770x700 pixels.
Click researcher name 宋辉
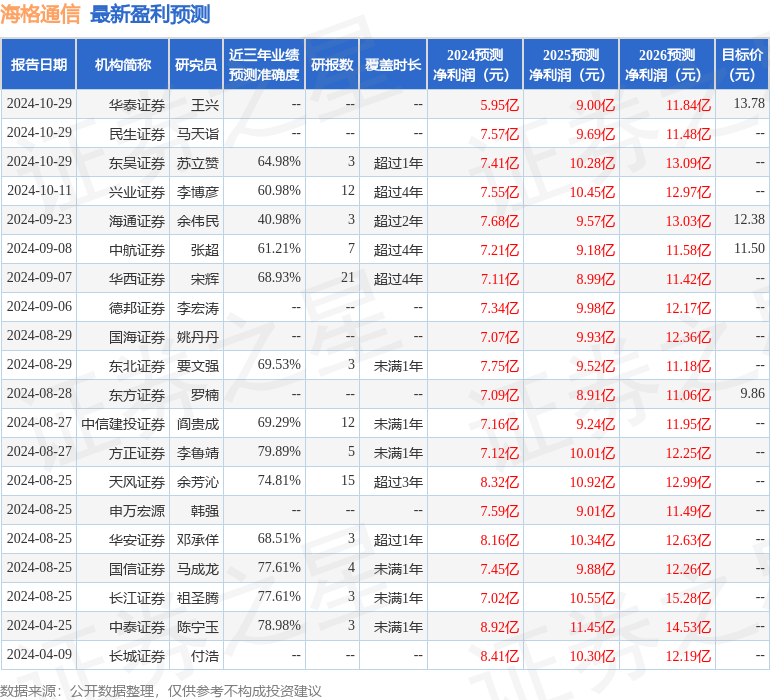(205, 279)
